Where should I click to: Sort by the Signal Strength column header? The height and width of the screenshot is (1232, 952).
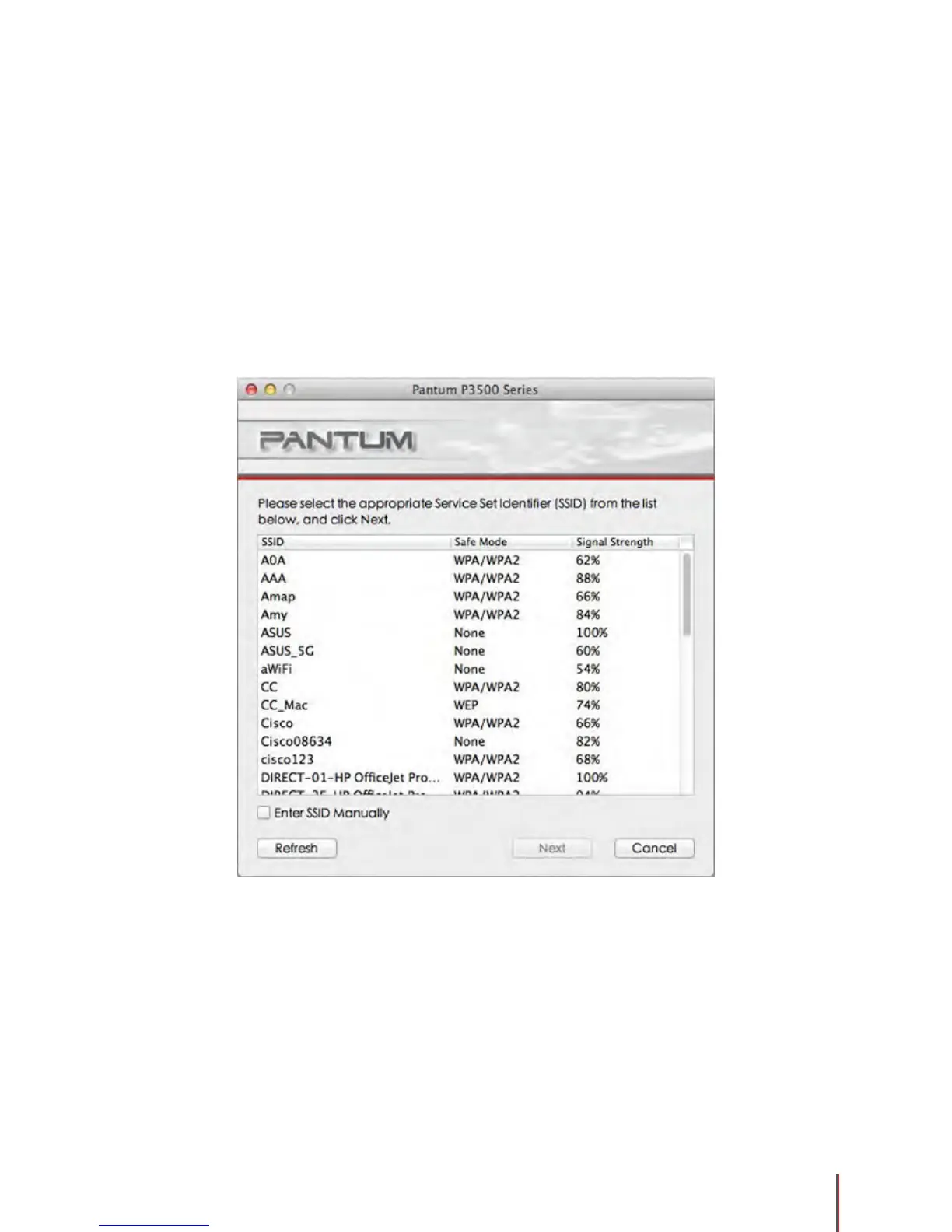pyautogui.click(x=626, y=542)
